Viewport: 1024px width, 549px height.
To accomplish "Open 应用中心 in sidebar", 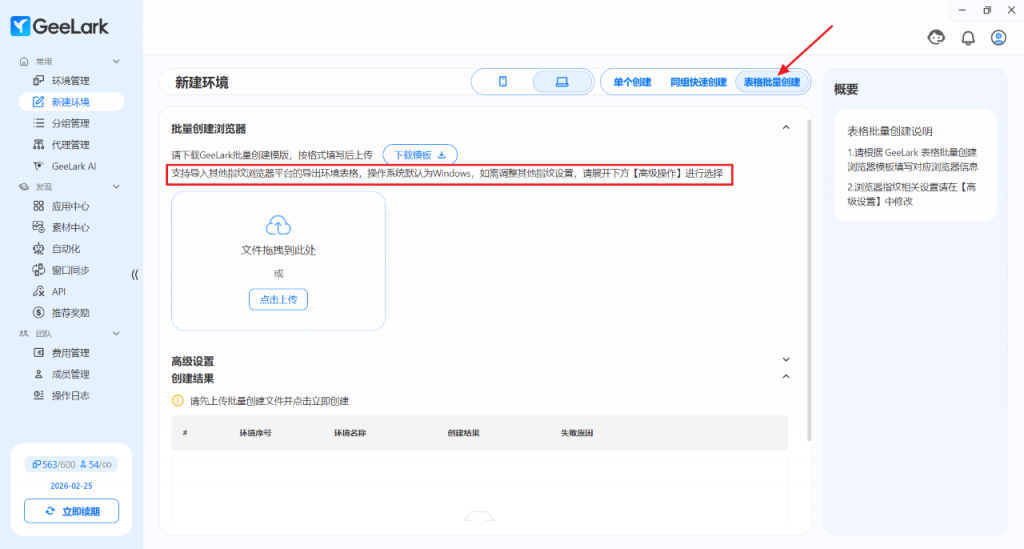I will [x=70, y=206].
